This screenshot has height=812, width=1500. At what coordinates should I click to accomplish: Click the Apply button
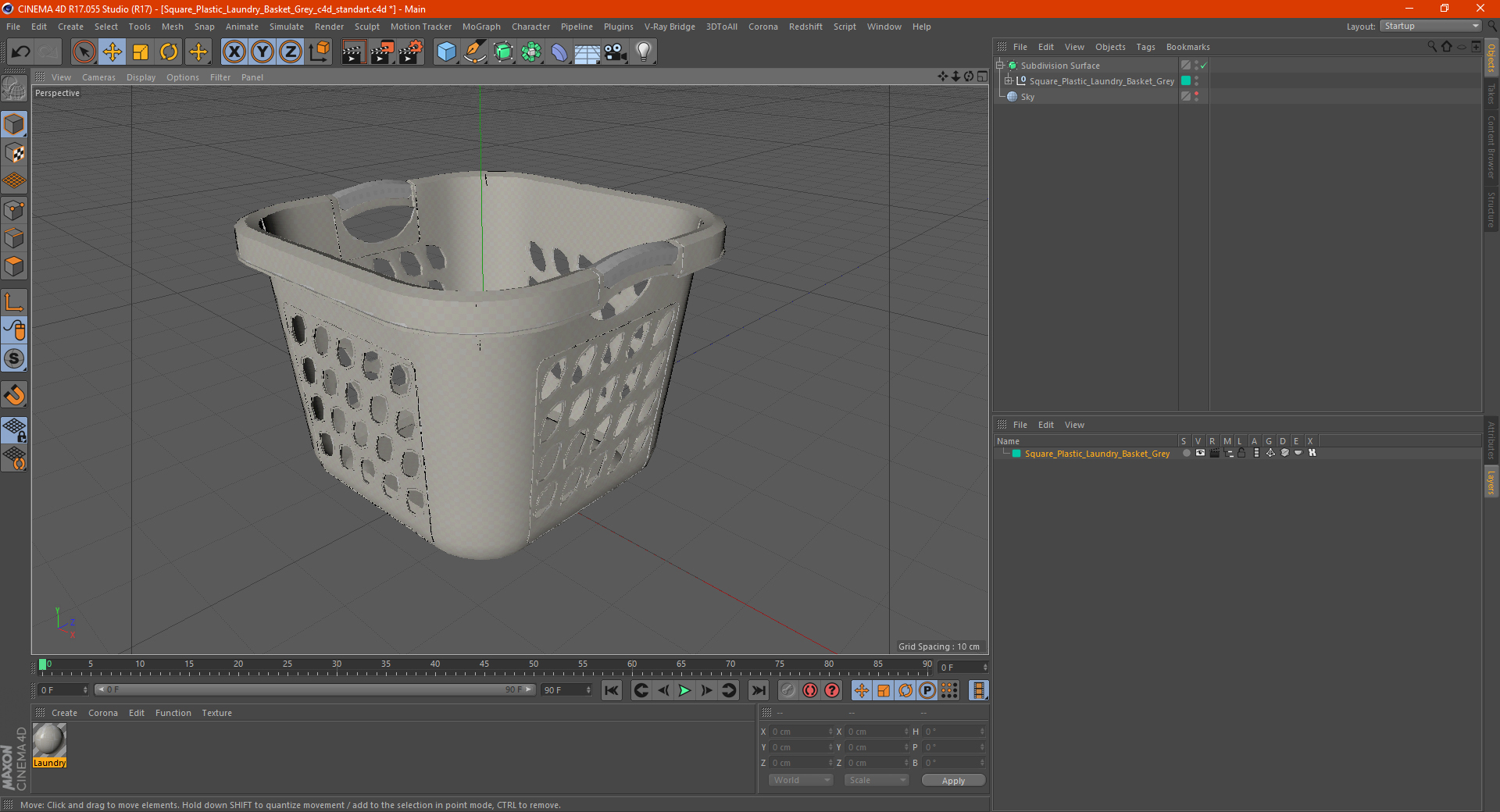point(953,780)
